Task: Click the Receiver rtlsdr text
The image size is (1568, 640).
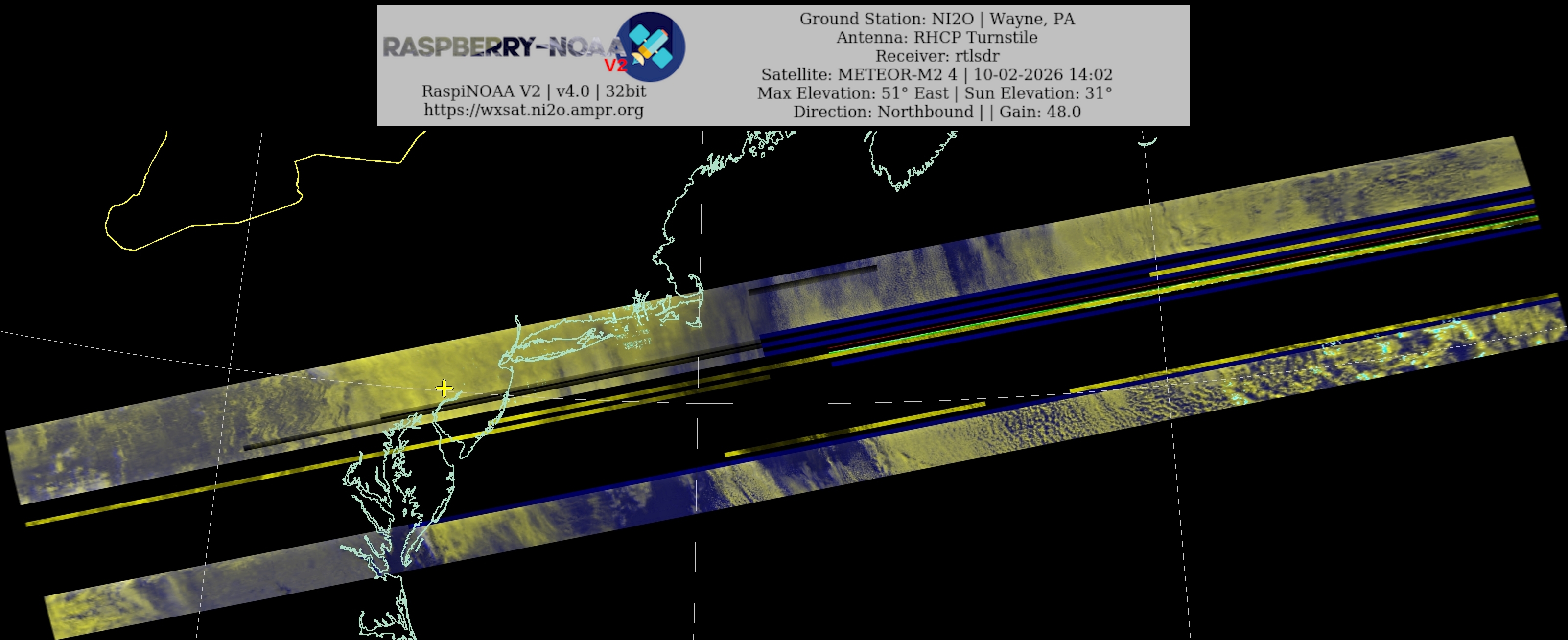Action: coord(937,56)
